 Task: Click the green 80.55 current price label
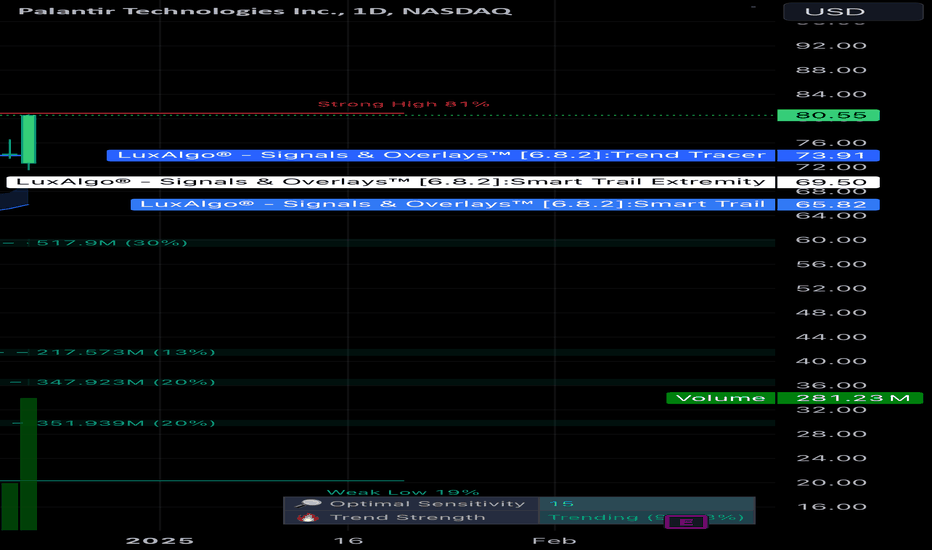(x=829, y=115)
